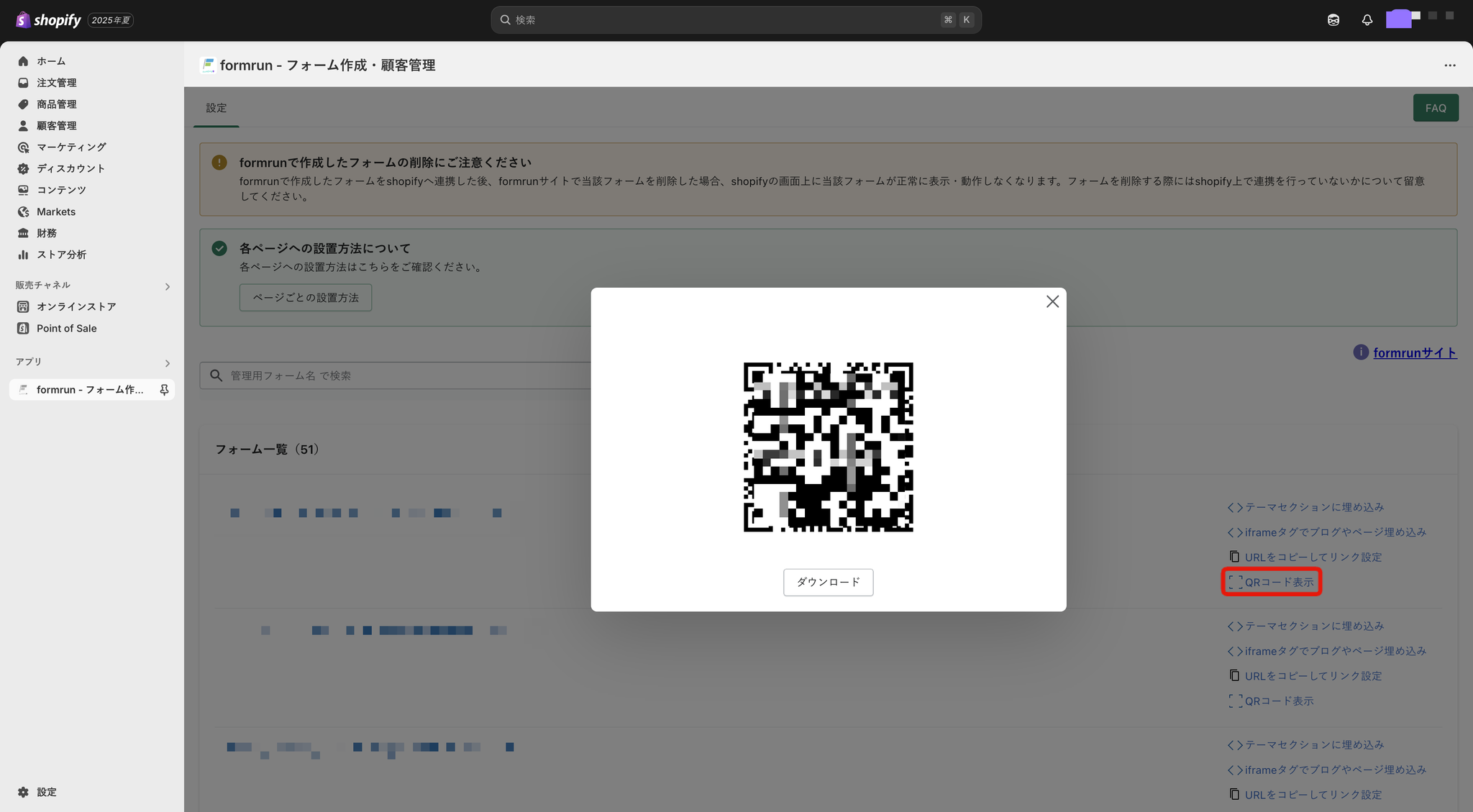Click third form's URLをコピーしてリンク設定
This screenshot has height=812, width=1473.
point(1305,794)
